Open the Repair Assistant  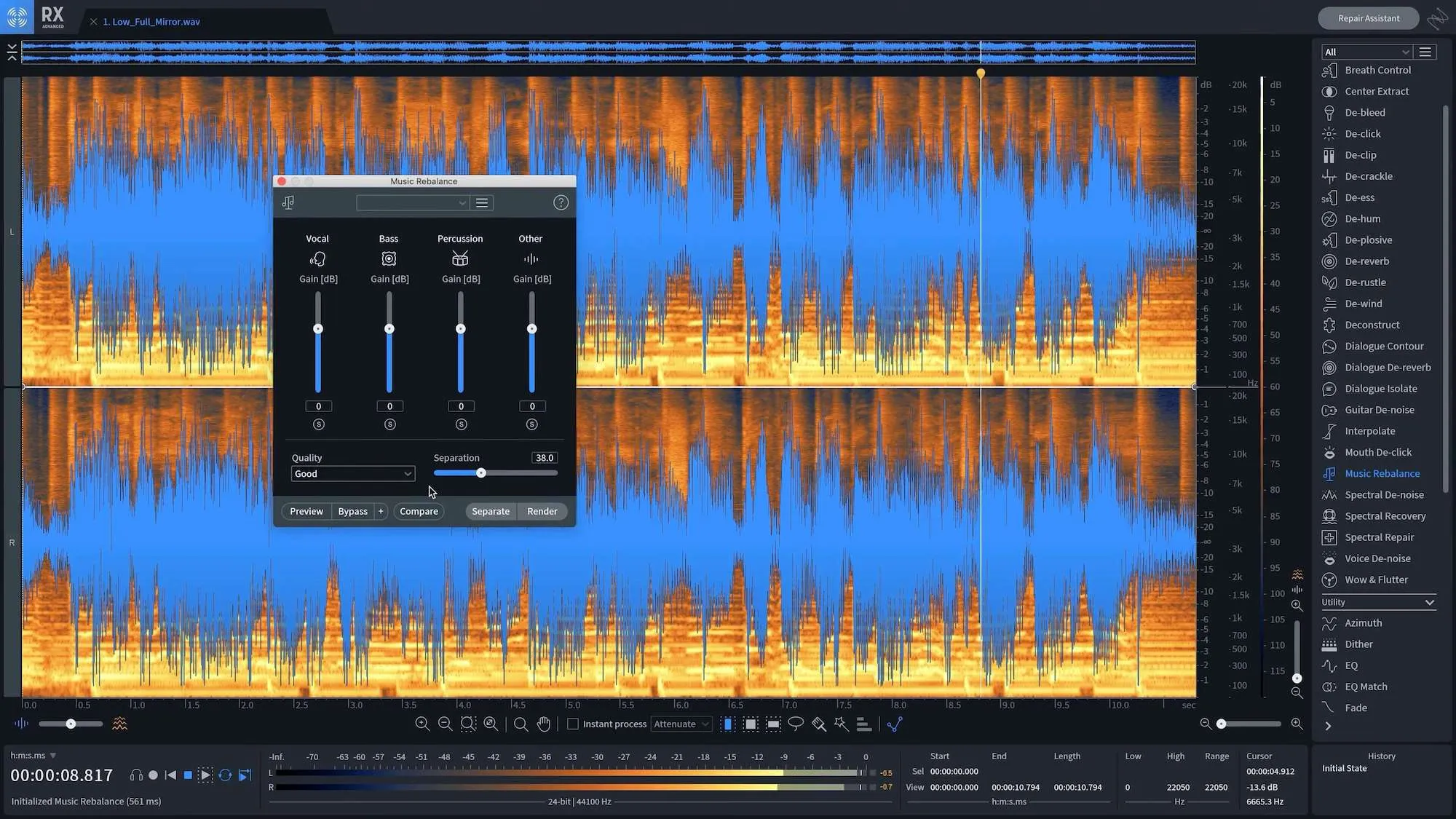pyautogui.click(x=1367, y=17)
